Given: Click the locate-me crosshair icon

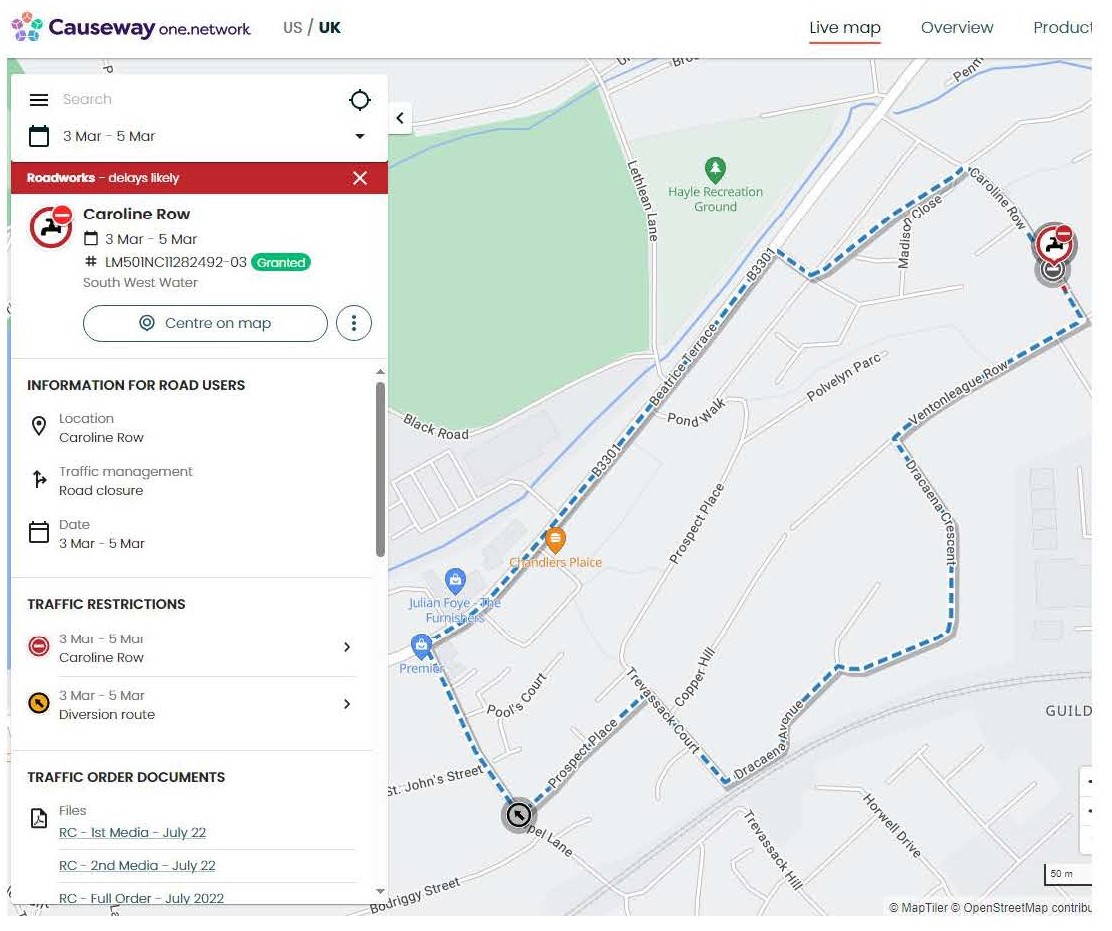Looking at the screenshot, I should [359, 100].
